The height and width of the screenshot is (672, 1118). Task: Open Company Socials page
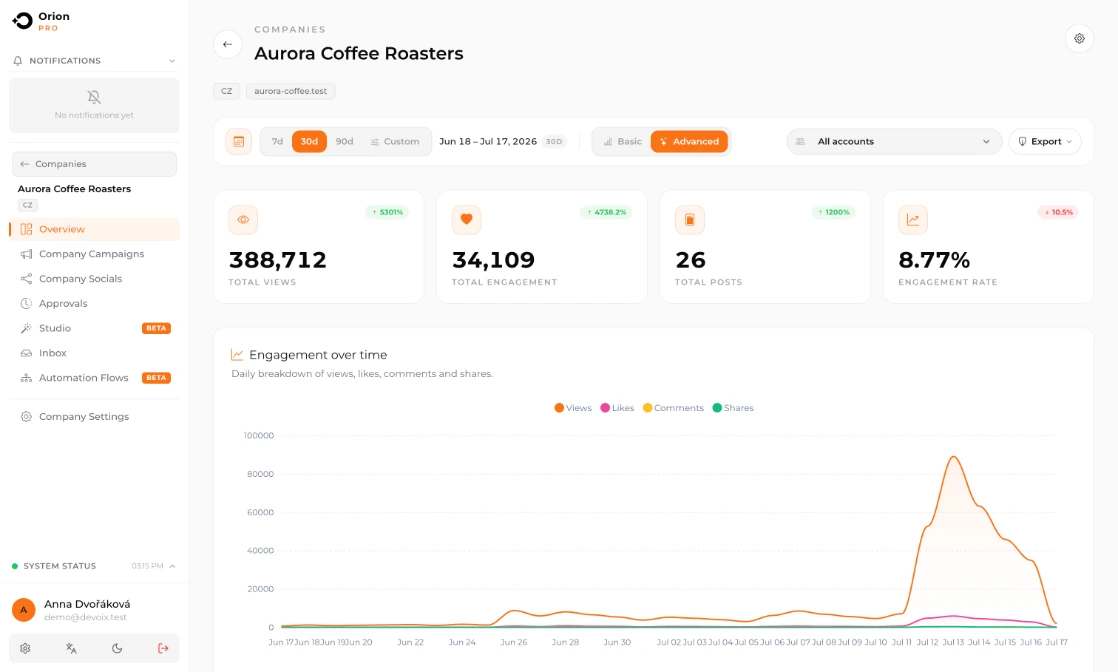click(x=94, y=279)
